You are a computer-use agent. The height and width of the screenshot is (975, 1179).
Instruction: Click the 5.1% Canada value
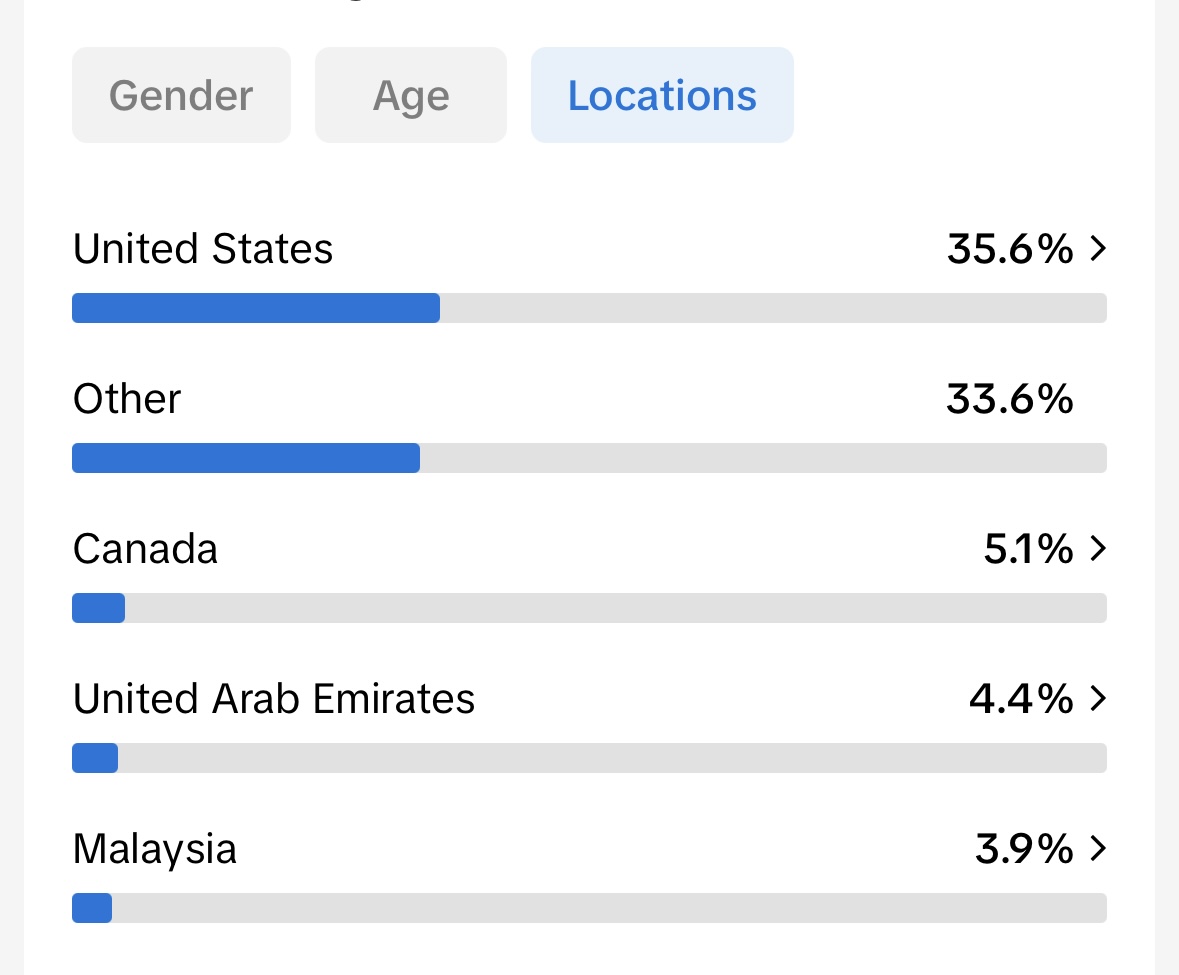click(x=1029, y=549)
